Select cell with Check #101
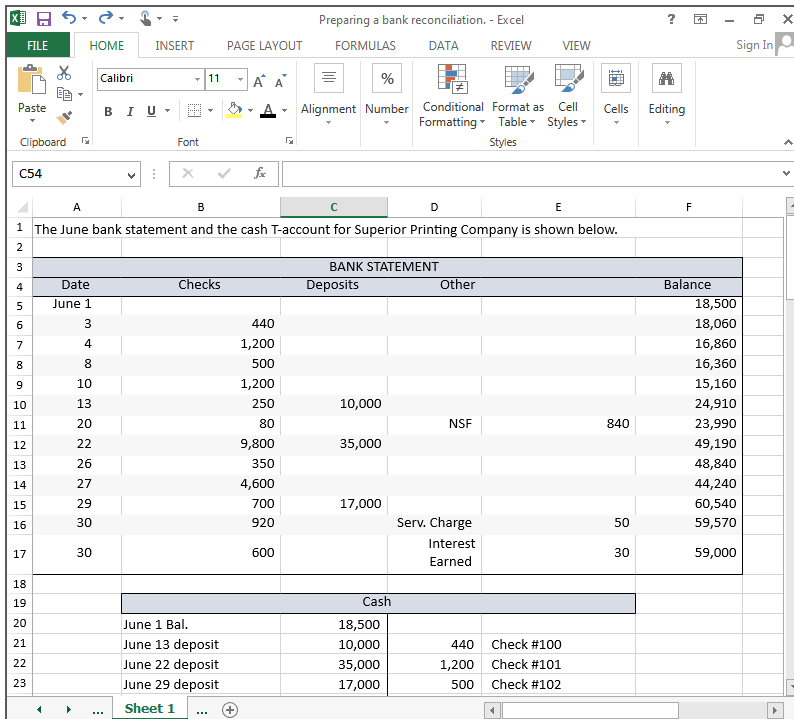Image resolution: width=794 pixels, height=719 pixels. click(558, 664)
